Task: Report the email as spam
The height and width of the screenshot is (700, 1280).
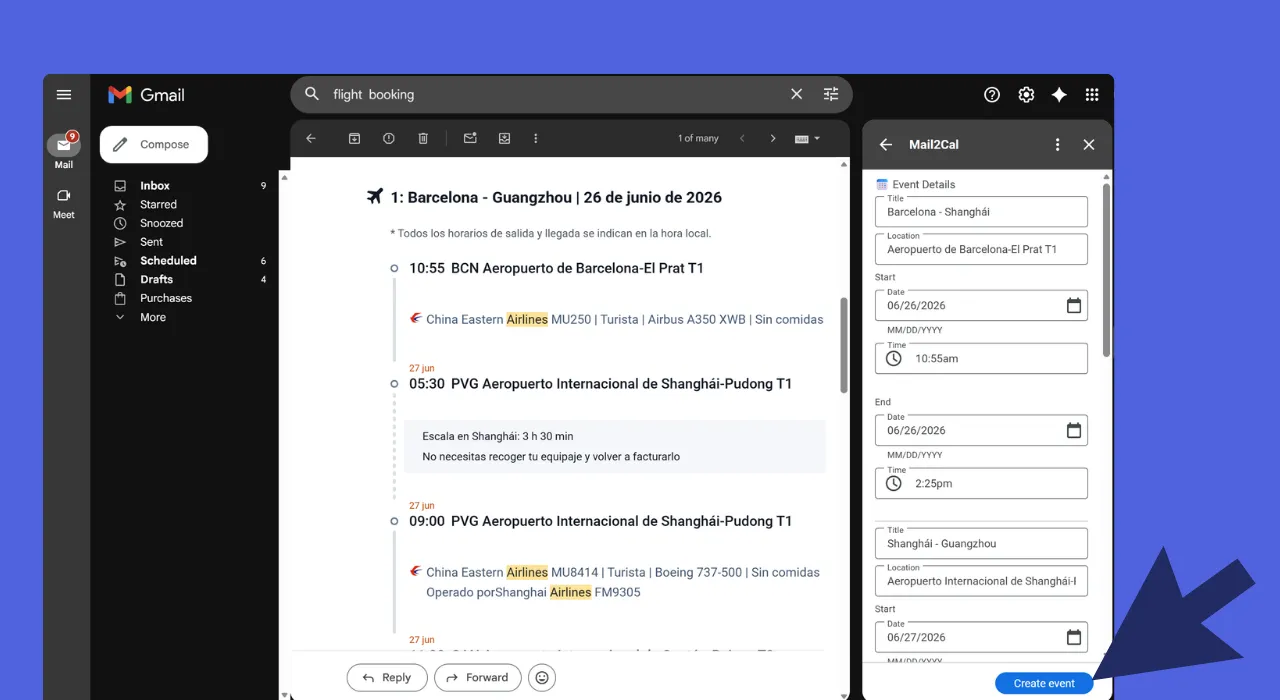Action: 388,138
